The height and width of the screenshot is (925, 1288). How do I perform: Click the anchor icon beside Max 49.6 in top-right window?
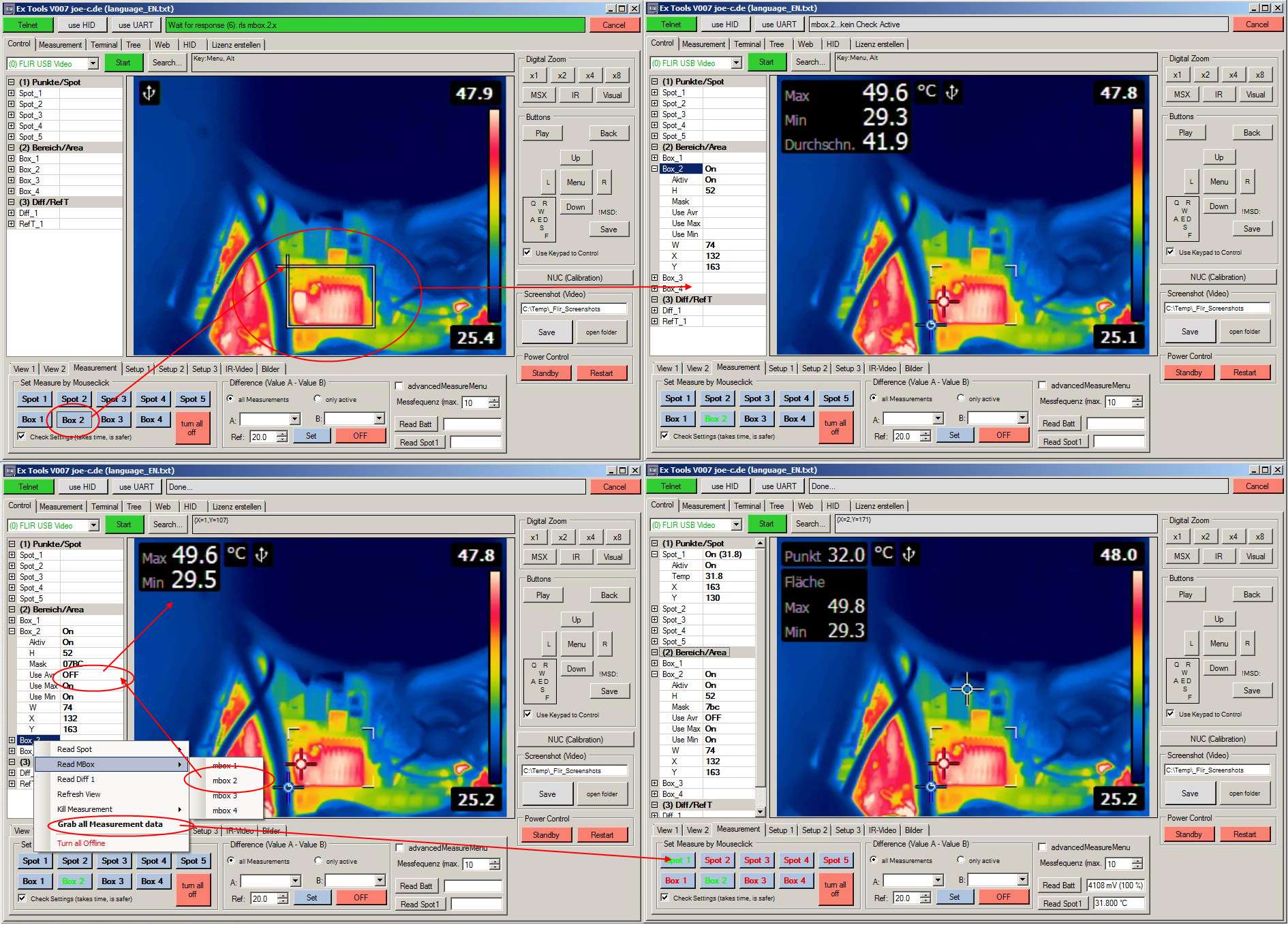[x=952, y=92]
